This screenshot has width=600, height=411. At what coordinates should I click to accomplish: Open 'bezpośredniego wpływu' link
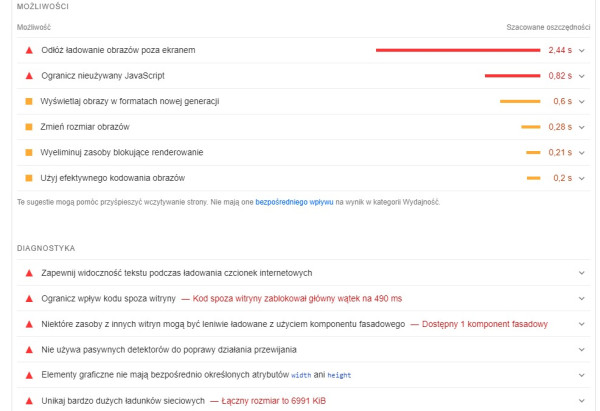294,202
